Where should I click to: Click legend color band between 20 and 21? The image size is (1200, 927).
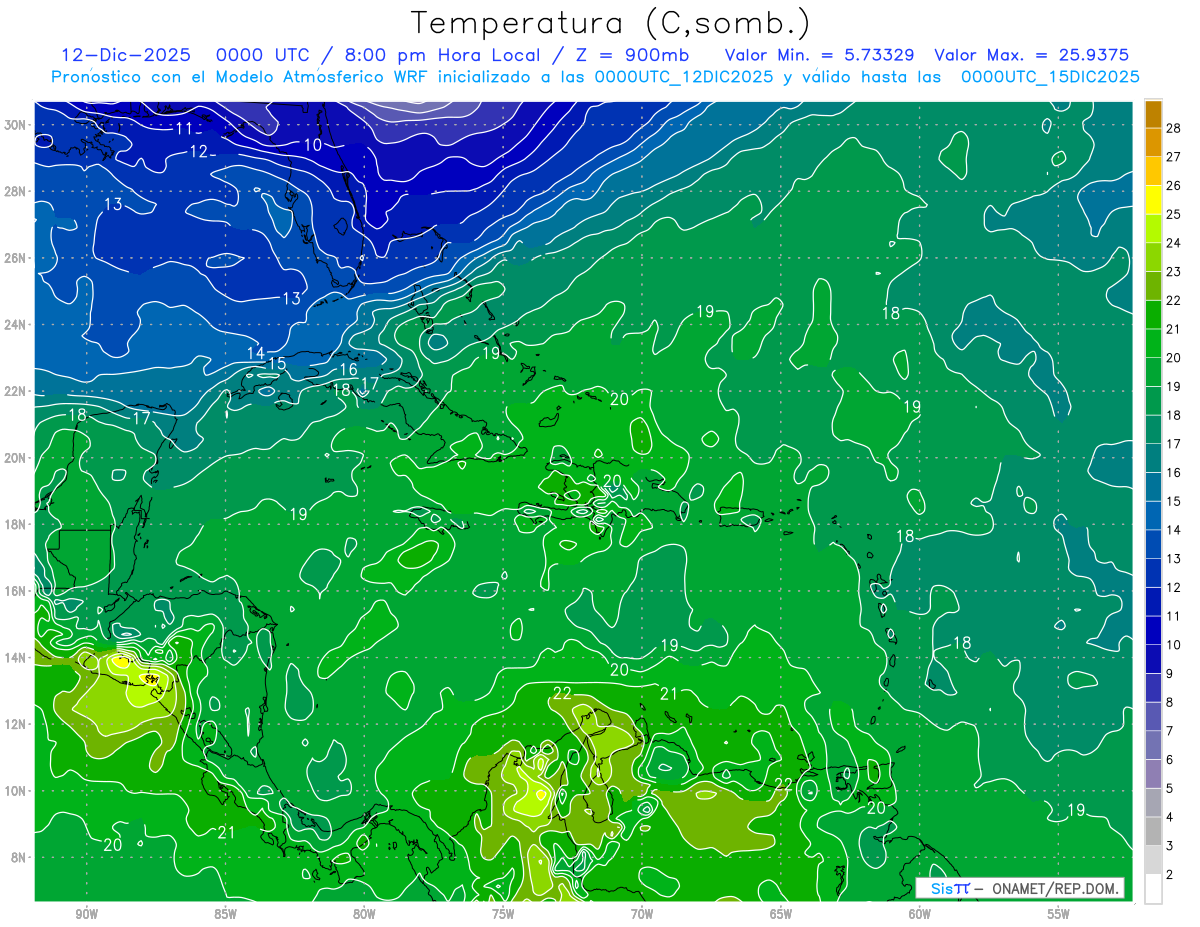[1153, 343]
